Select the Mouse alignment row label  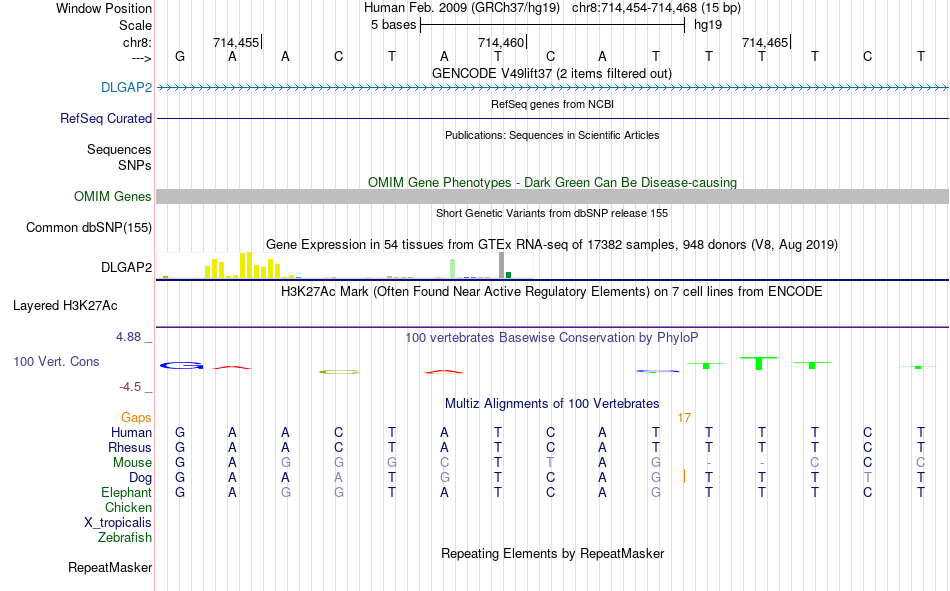(x=132, y=462)
